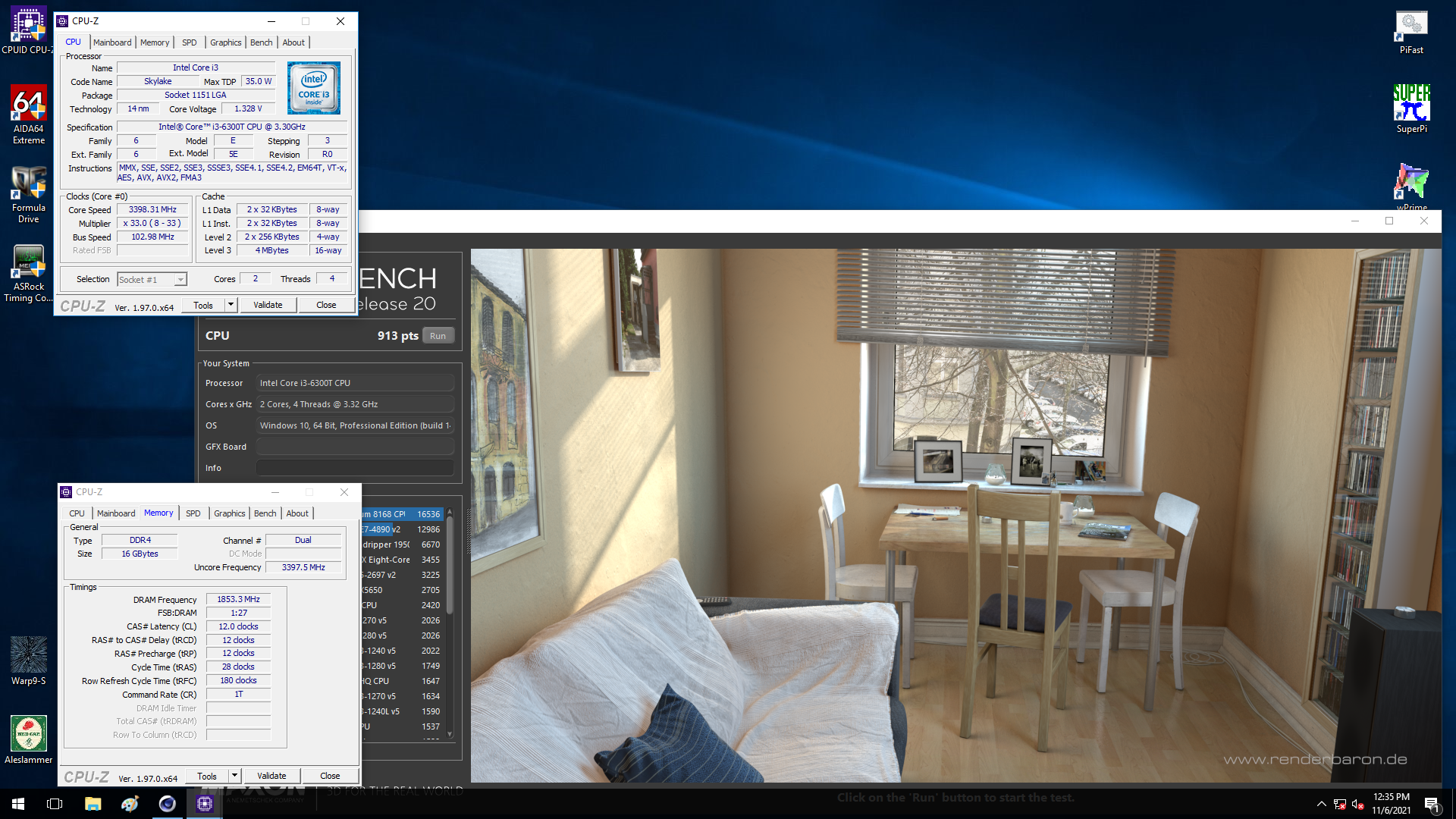
Task: Click Cinebench GFX Board field
Action: pos(355,447)
